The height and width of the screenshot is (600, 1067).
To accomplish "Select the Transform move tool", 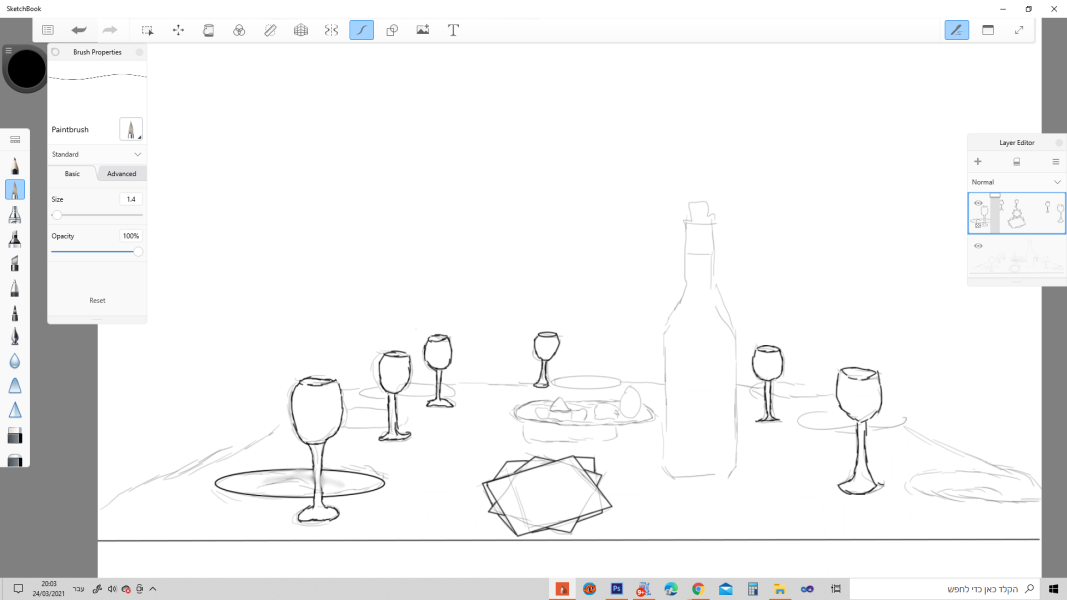I will coord(178,30).
